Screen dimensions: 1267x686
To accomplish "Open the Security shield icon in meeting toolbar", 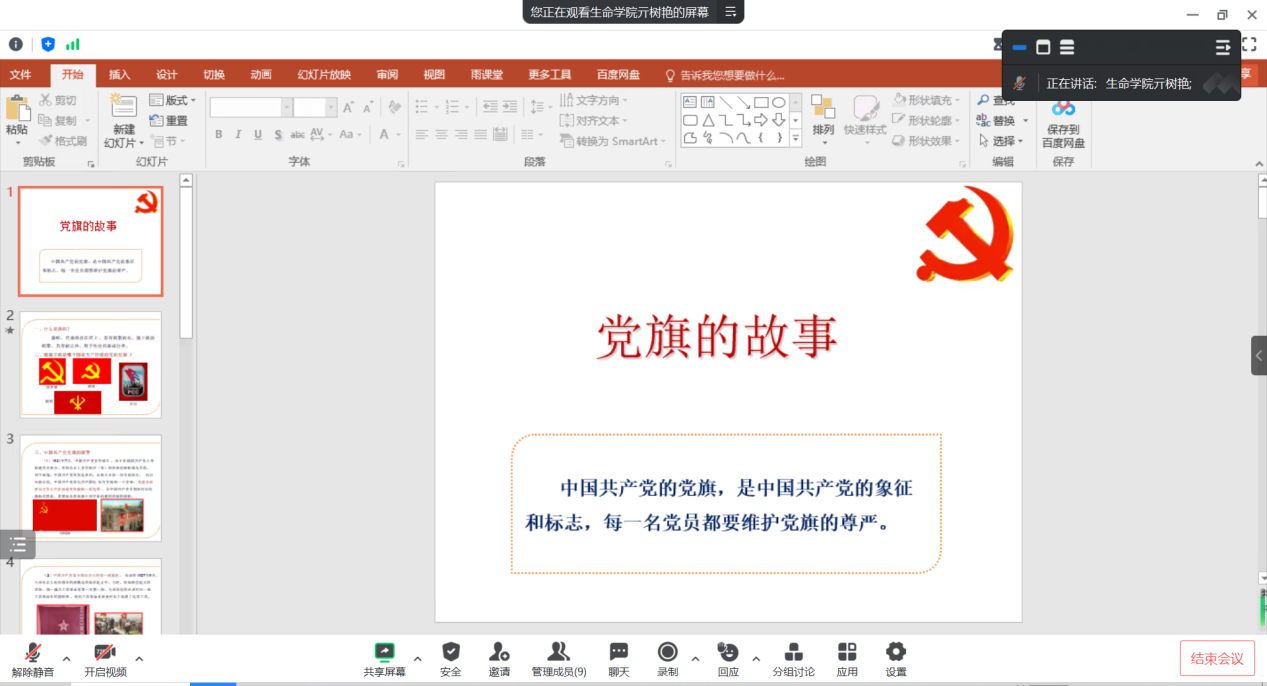I will pyautogui.click(x=451, y=651).
